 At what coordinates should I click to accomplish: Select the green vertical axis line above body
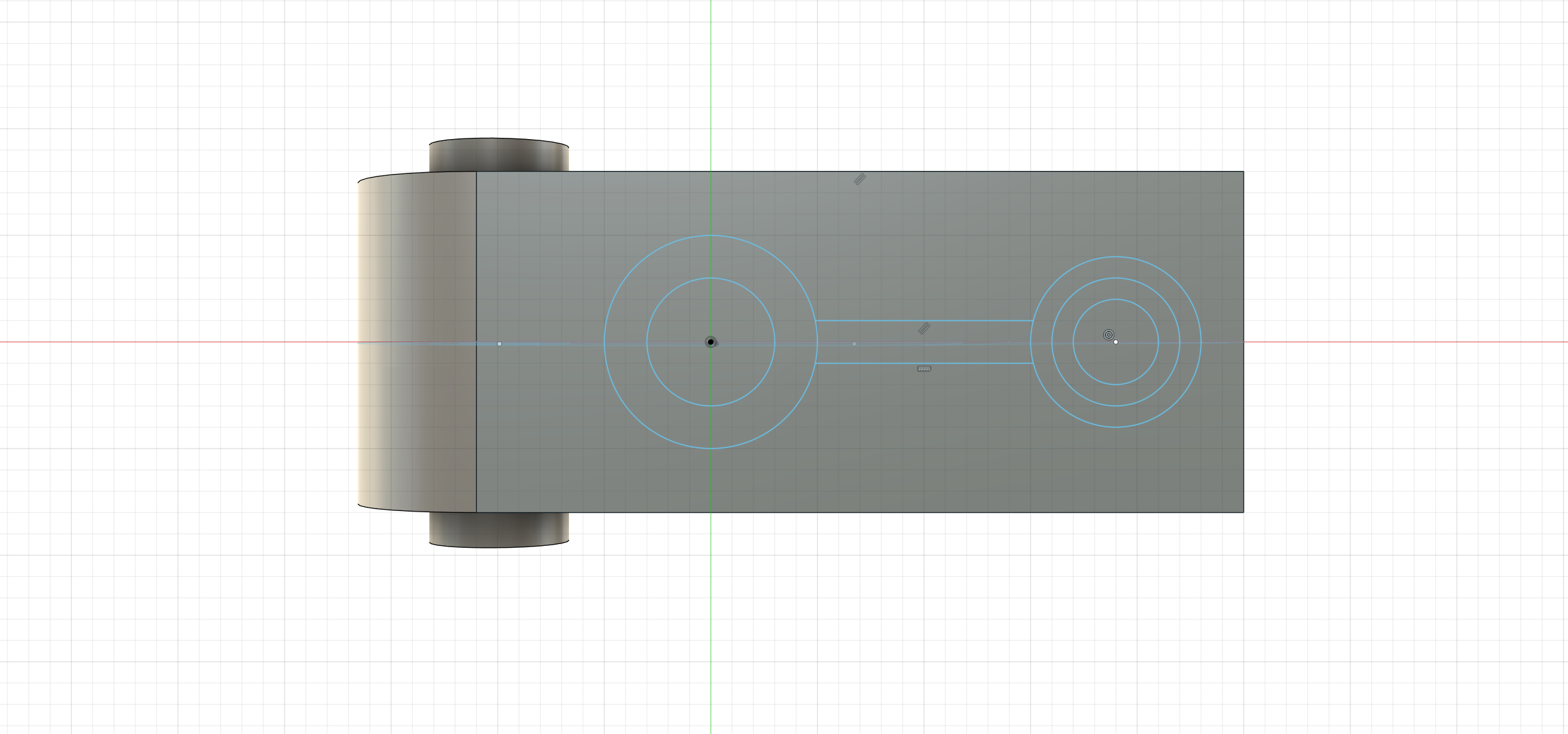pos(710,80)
